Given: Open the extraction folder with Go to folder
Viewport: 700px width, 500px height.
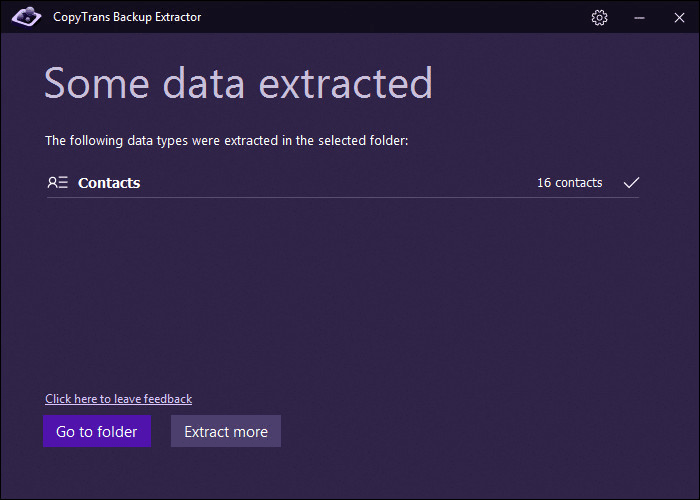Looking at the screenshot, I should [x=97, y=431].
